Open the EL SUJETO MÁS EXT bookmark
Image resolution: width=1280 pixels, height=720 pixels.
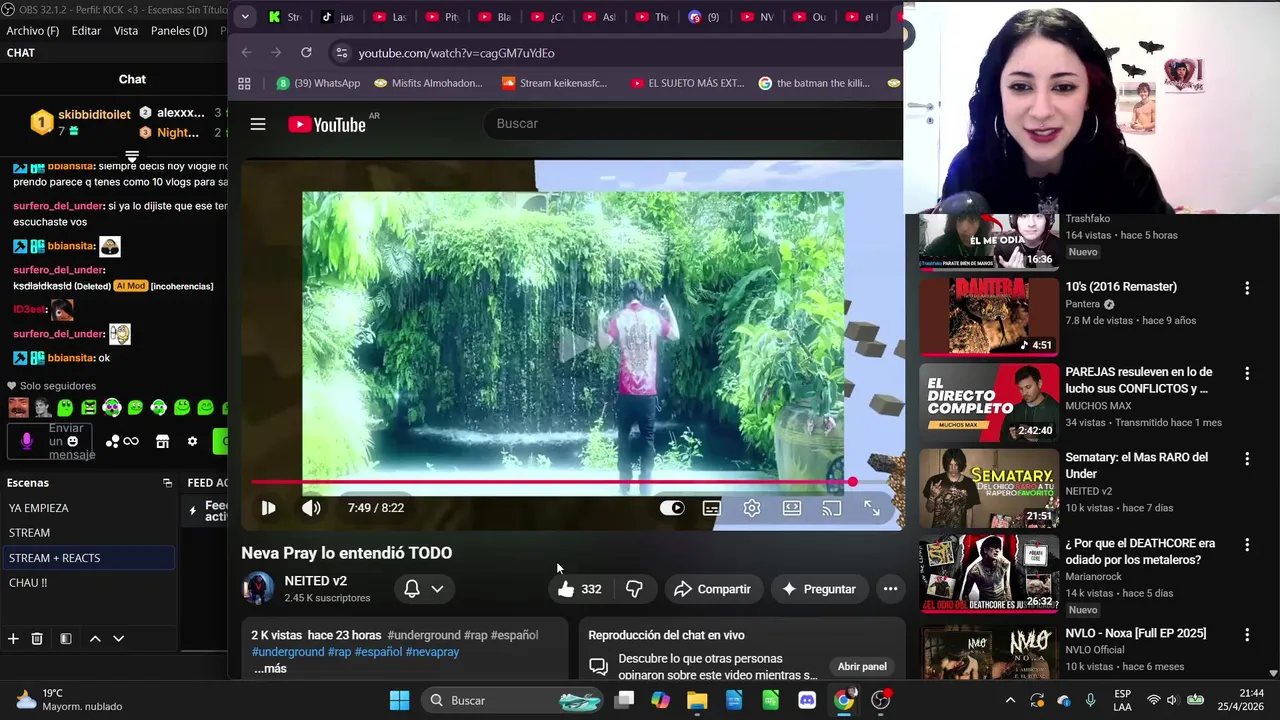686,83
